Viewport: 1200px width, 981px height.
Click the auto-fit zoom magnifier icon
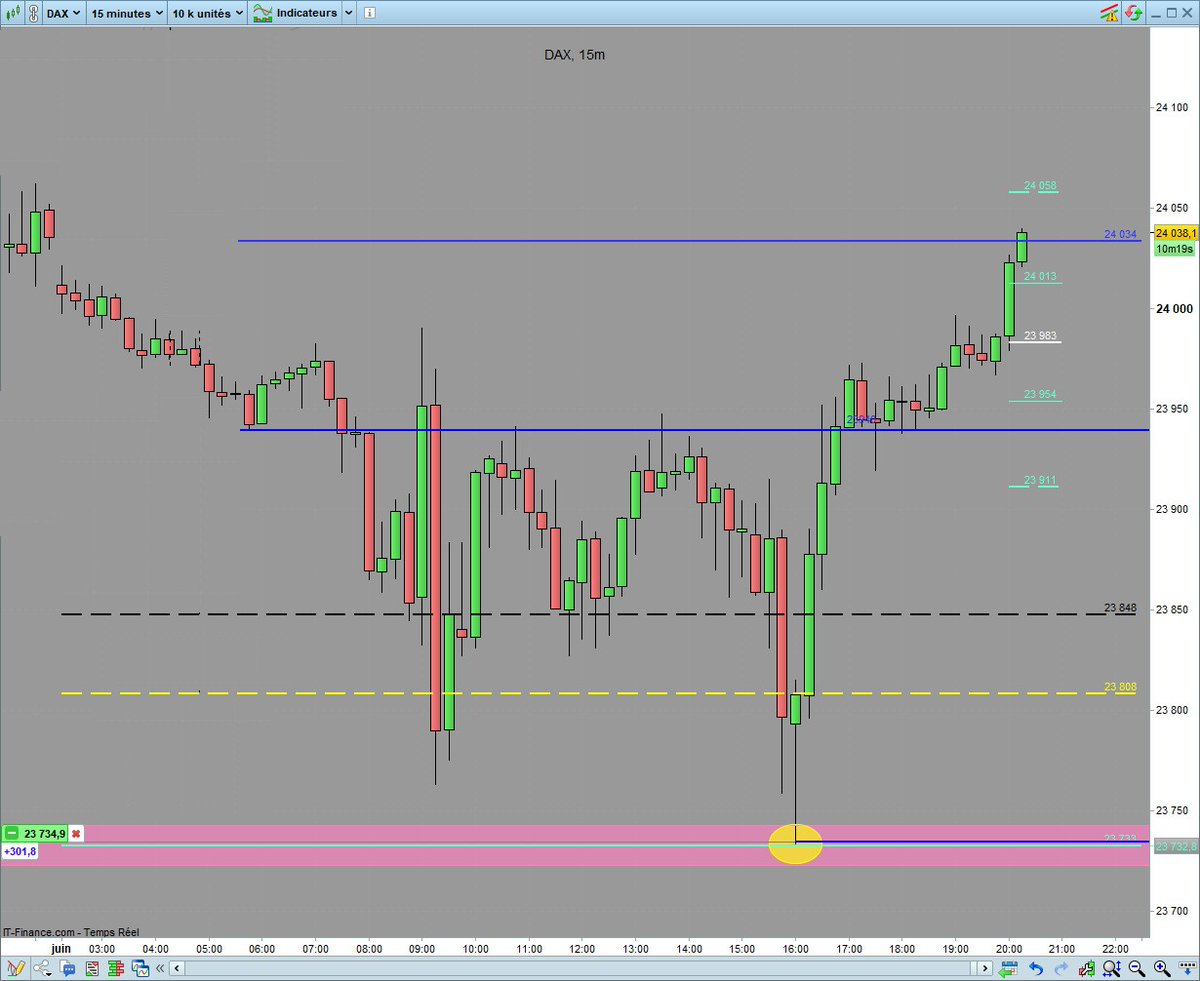pyautogui.click(x=1112, y=968)
